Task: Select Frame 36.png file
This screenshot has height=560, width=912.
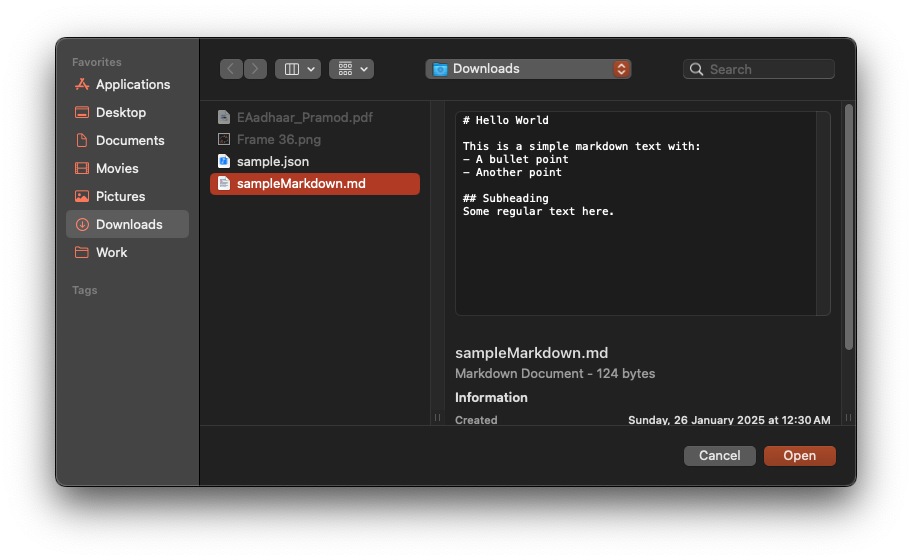Action: click(x=315, y=140)
